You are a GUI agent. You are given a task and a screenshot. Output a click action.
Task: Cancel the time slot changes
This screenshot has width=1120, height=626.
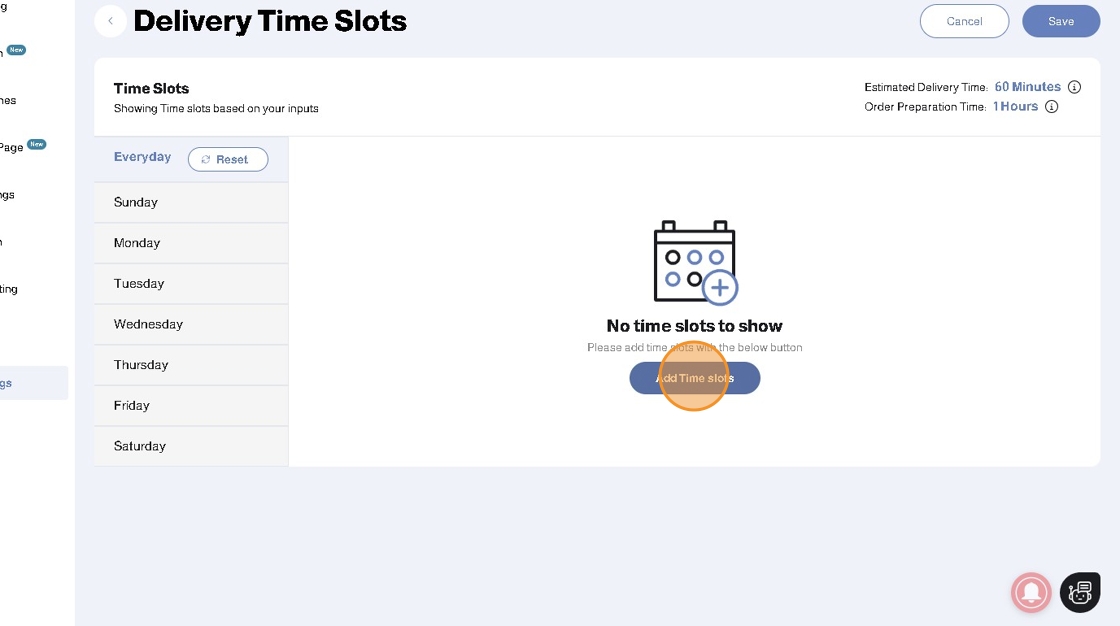coord(964,21)
